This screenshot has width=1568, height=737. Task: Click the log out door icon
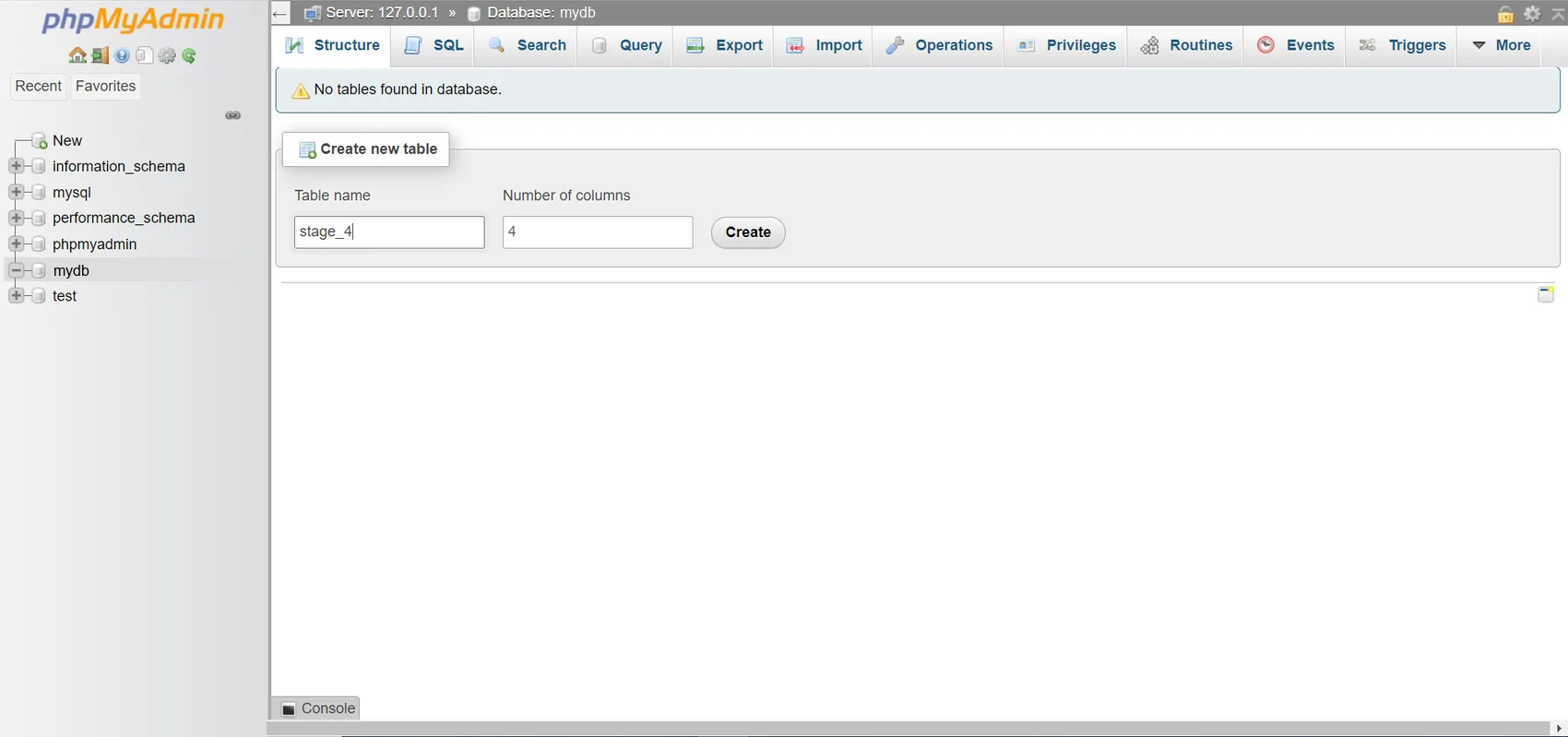pos(100,55)
